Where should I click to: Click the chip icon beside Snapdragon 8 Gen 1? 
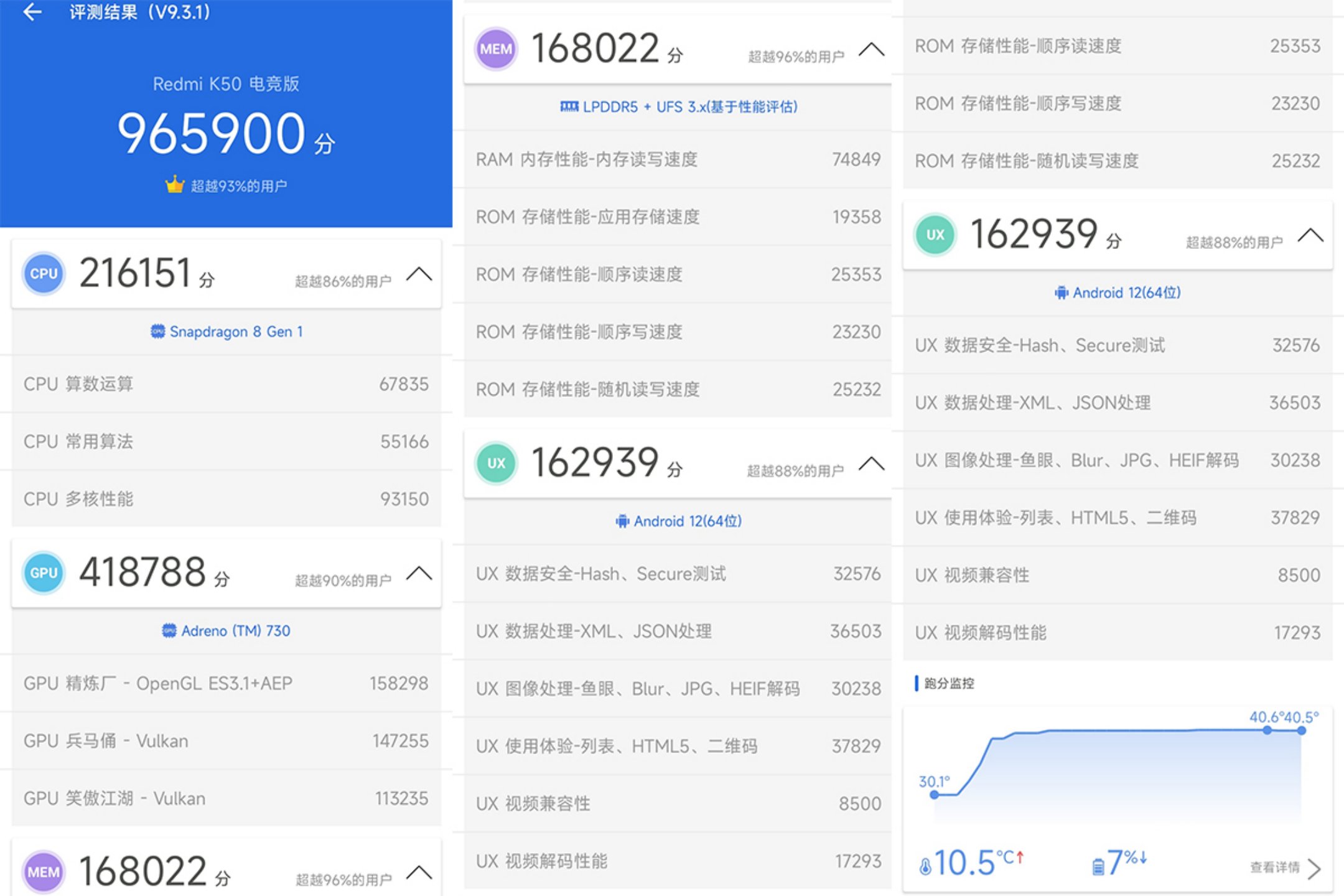[x=157, y=331]
